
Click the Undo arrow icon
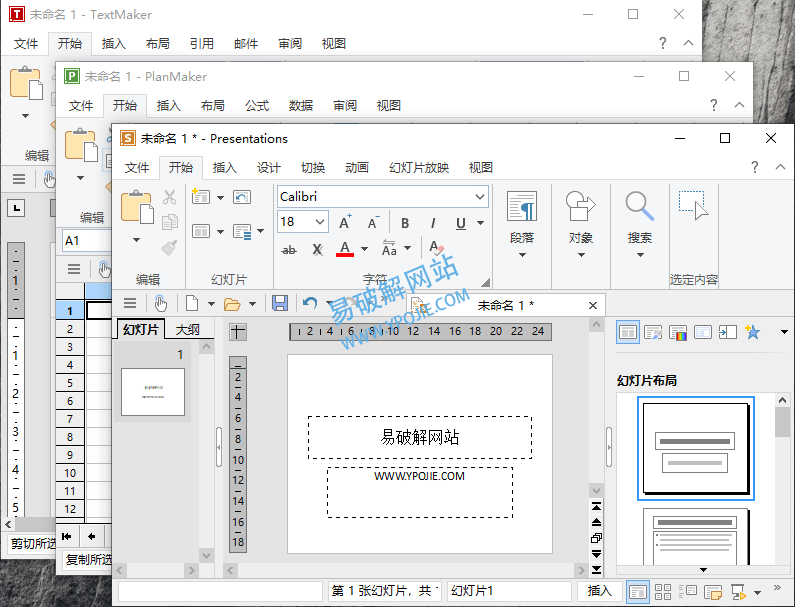[x=310, y=304]
